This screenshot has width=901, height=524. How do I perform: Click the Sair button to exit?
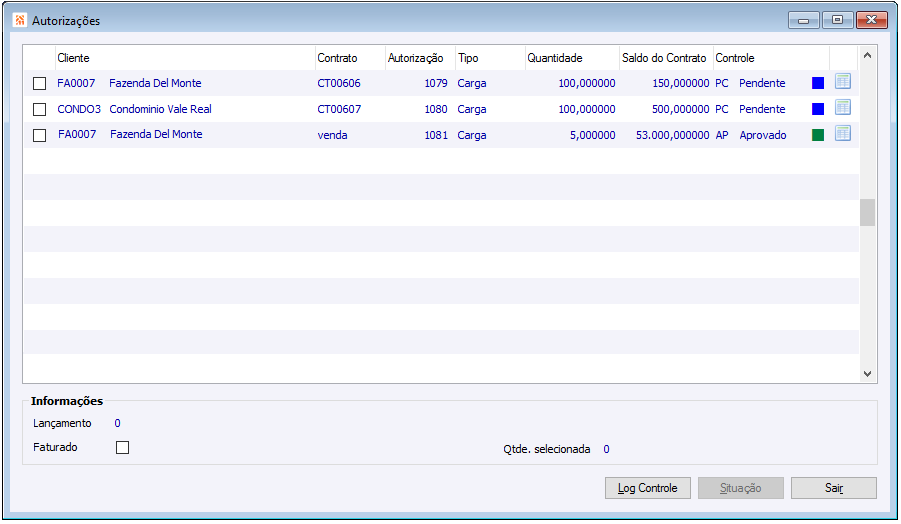[x=834, y=488]
